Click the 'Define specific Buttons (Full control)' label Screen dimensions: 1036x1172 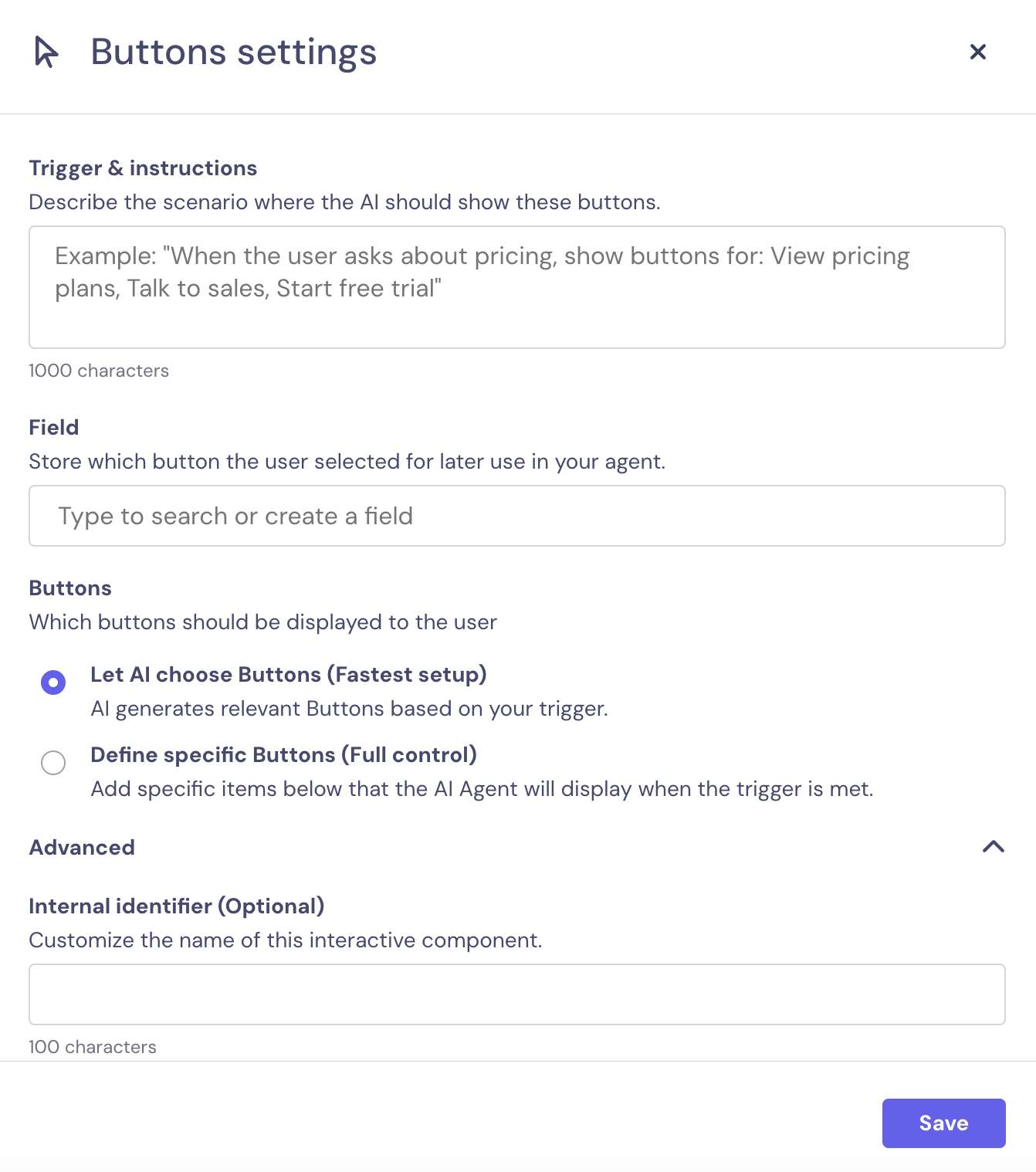click(x=283, y=755)
